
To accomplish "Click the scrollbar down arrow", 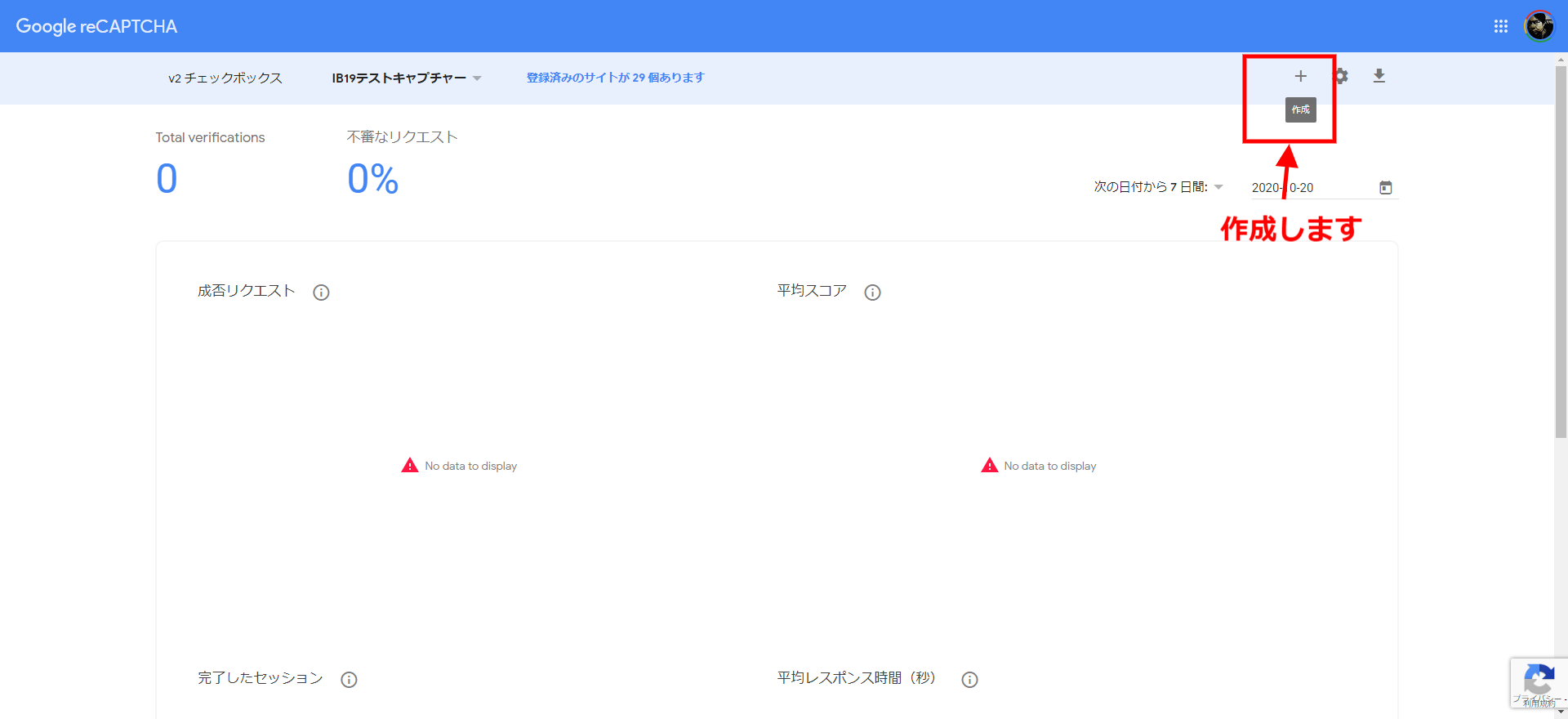I will pyautogui.click(x=1561, y=712).
